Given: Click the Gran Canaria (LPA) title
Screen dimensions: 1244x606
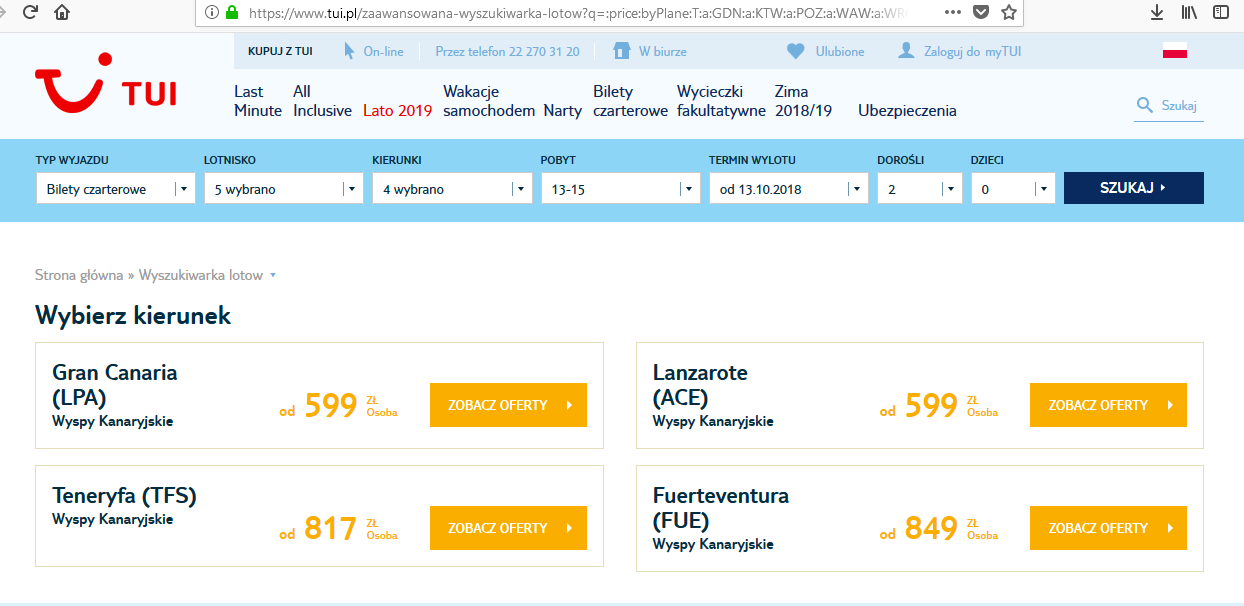Looking at the screenshot, I should pos(115,385).
